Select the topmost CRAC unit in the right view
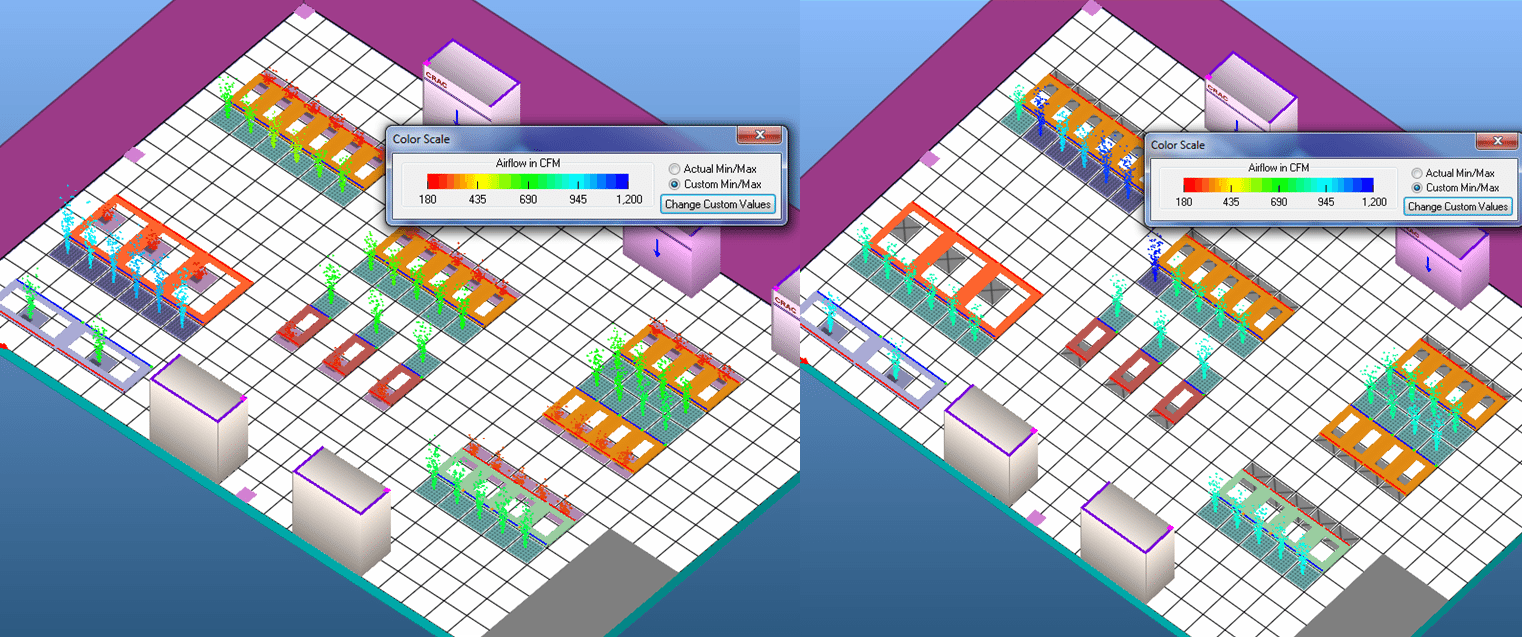Image resolution: width=1522 pixels, height=637 pixels. coord(1250,90)
